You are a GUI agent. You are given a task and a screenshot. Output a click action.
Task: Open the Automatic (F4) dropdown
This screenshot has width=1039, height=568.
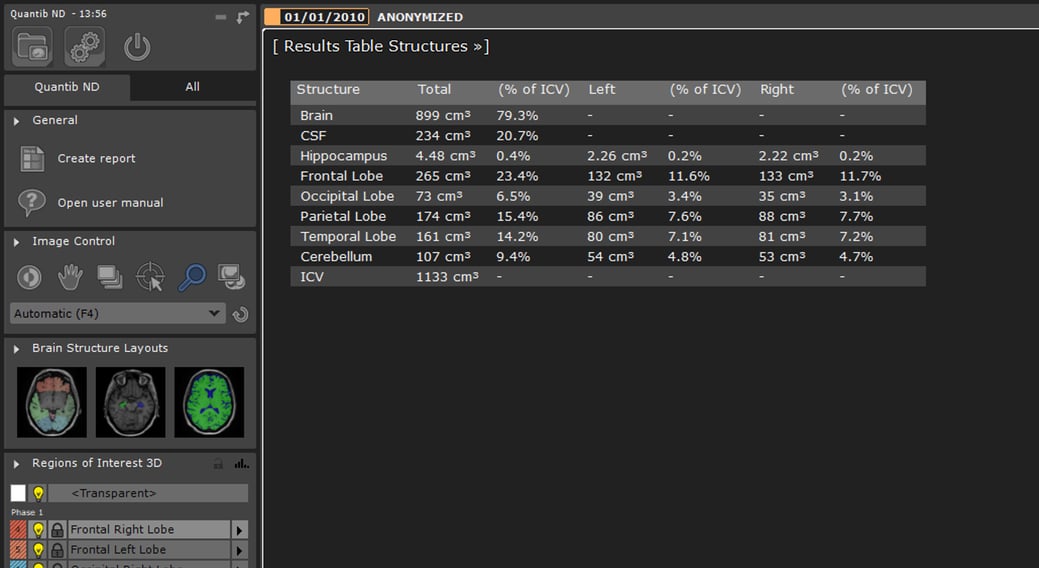(117, 314)
